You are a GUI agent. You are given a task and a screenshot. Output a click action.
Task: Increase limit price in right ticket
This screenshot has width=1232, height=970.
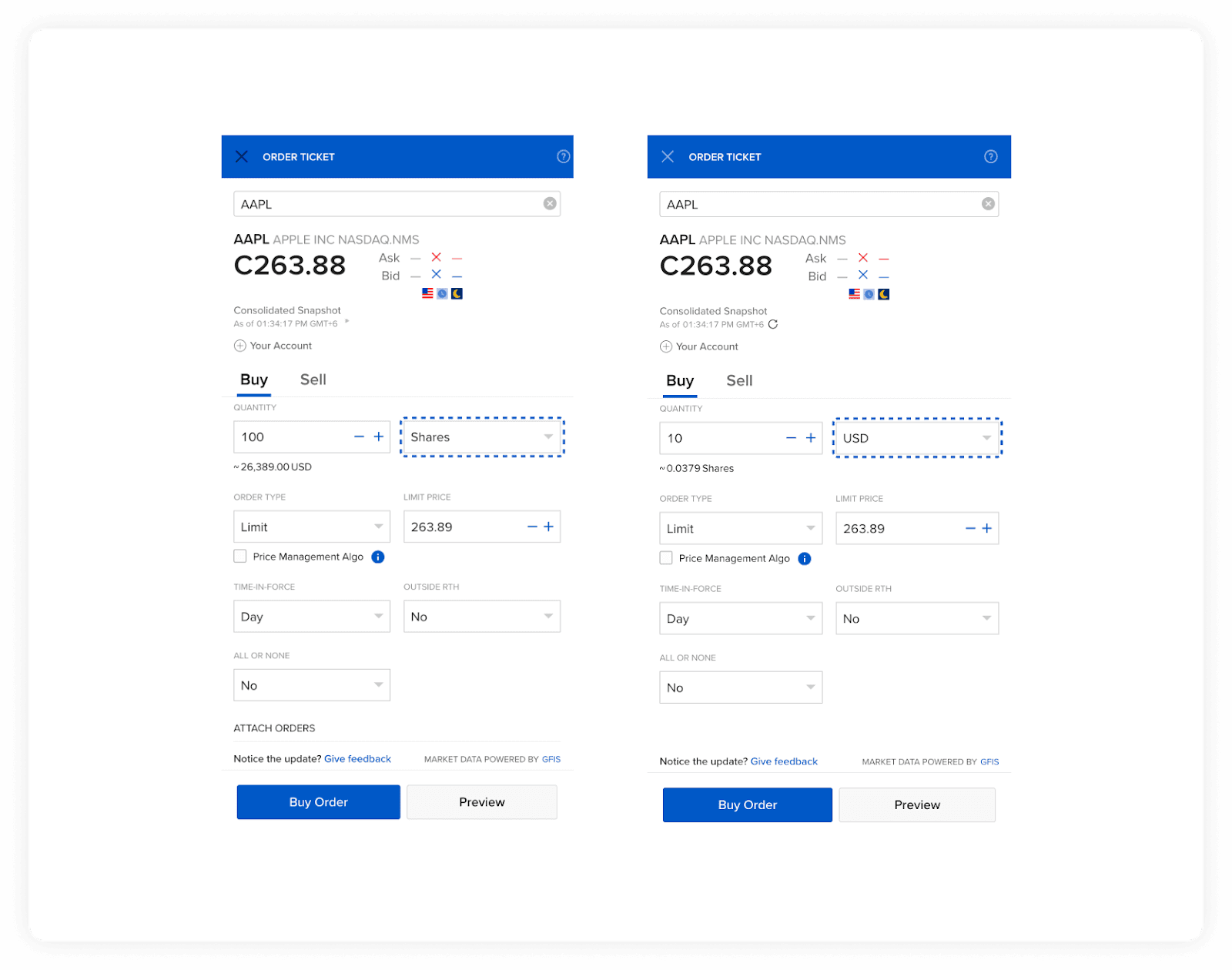pos(987,528)
